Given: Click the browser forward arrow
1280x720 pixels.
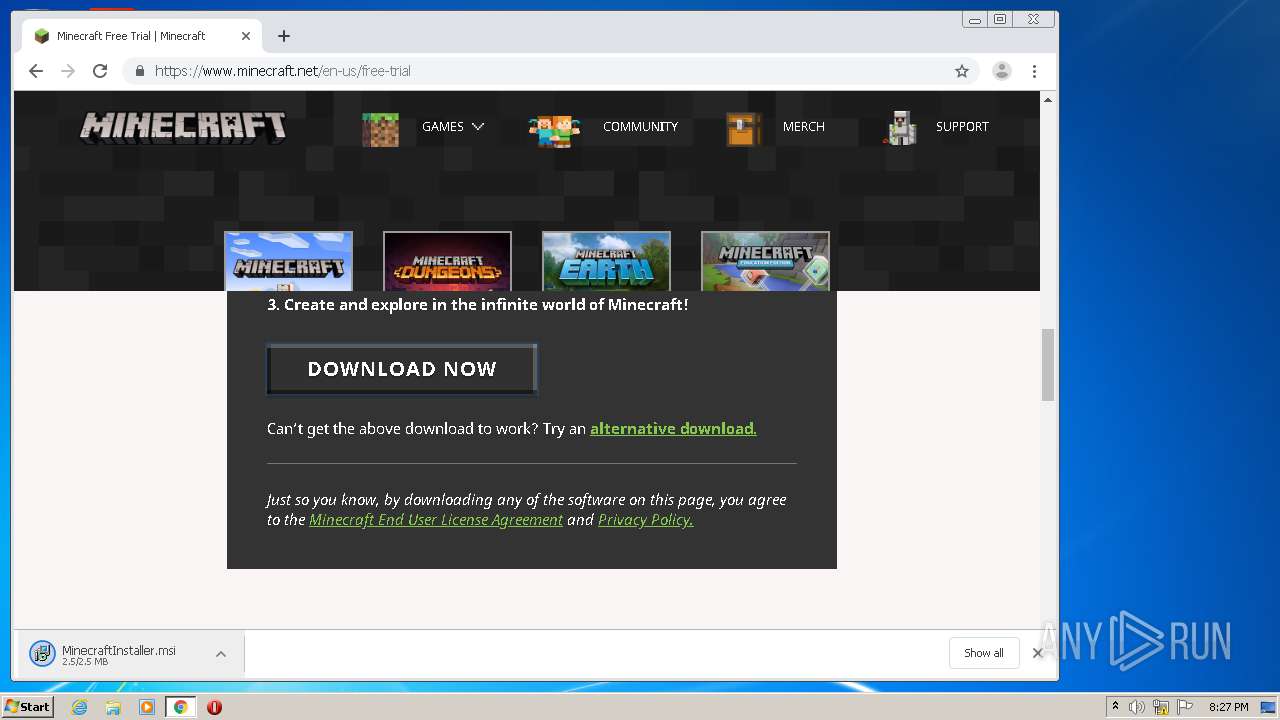Looking at the screenshot, I should click(68, 71).
